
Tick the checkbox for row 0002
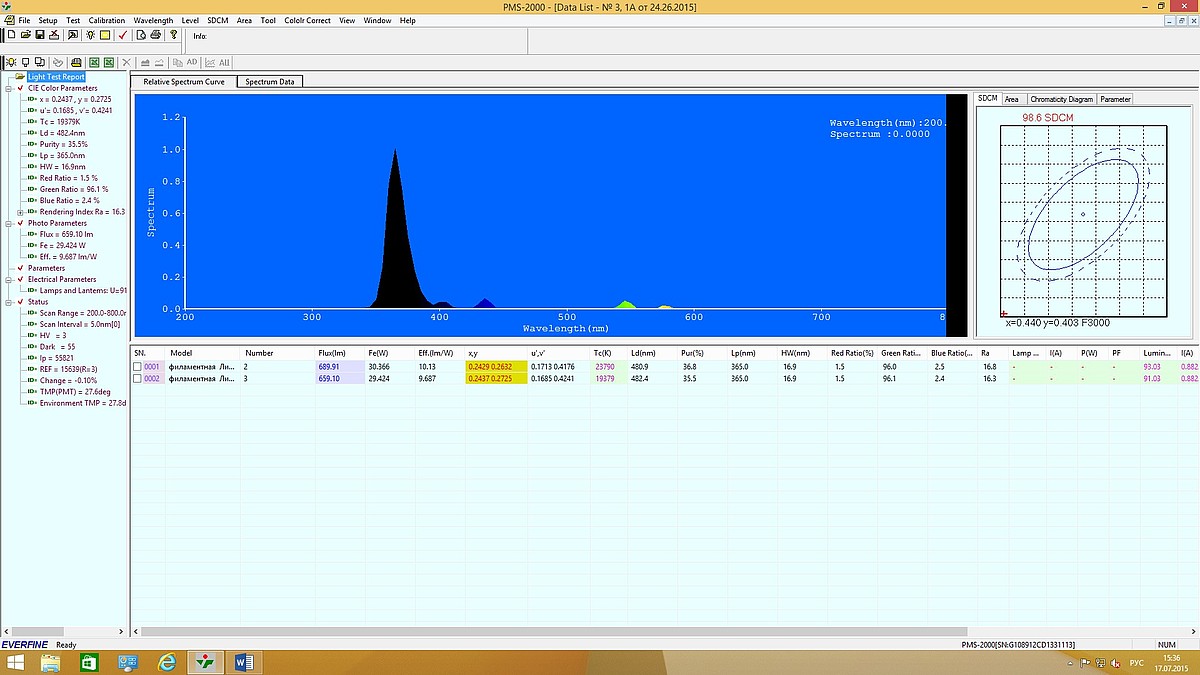point(138,379)
